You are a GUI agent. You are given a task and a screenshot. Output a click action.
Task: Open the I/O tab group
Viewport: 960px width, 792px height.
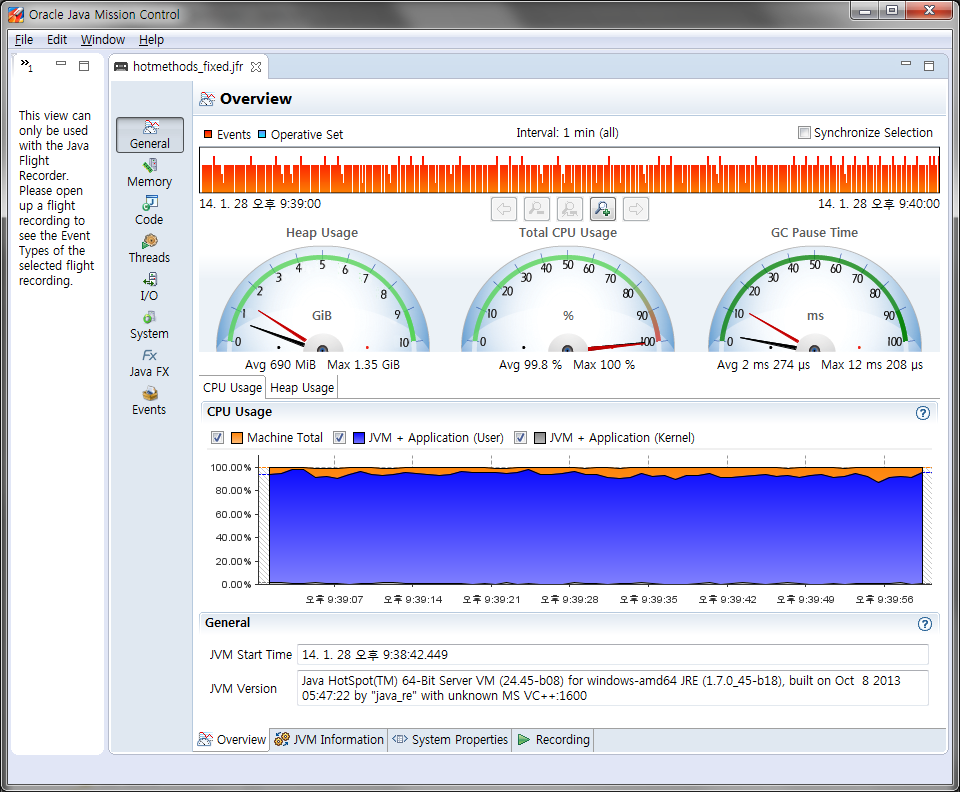[x=149, y=287]
